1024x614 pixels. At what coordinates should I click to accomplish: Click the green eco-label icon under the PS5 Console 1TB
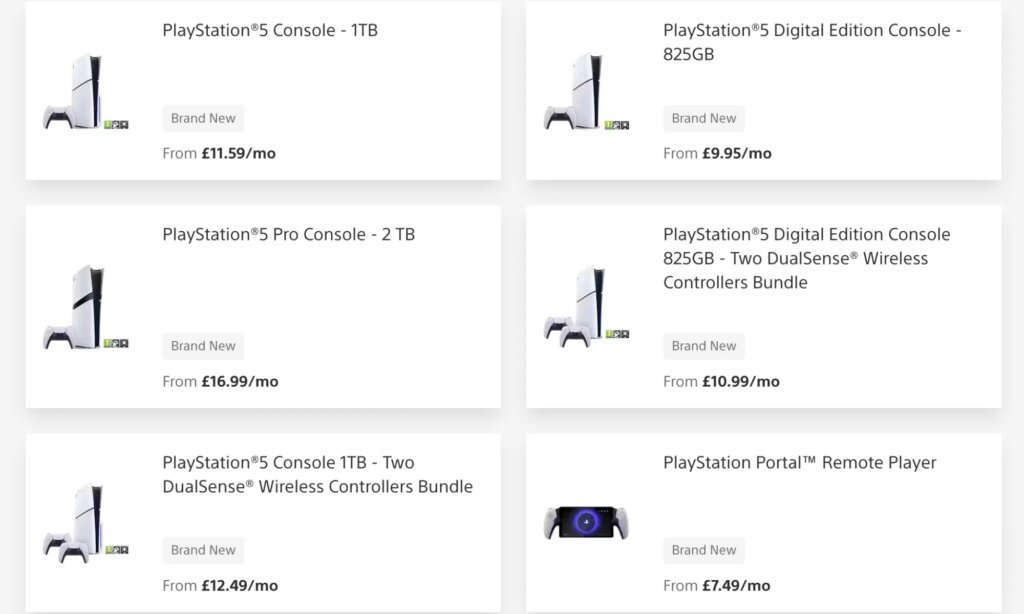108,125
